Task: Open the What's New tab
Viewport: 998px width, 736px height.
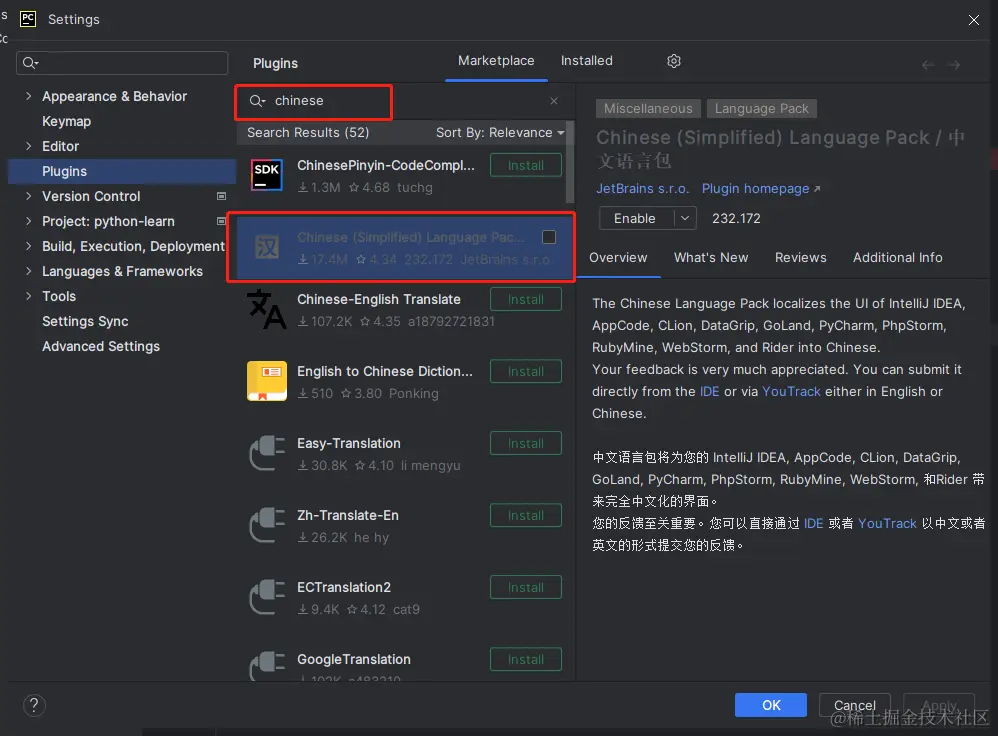Action: pos(711,258)
